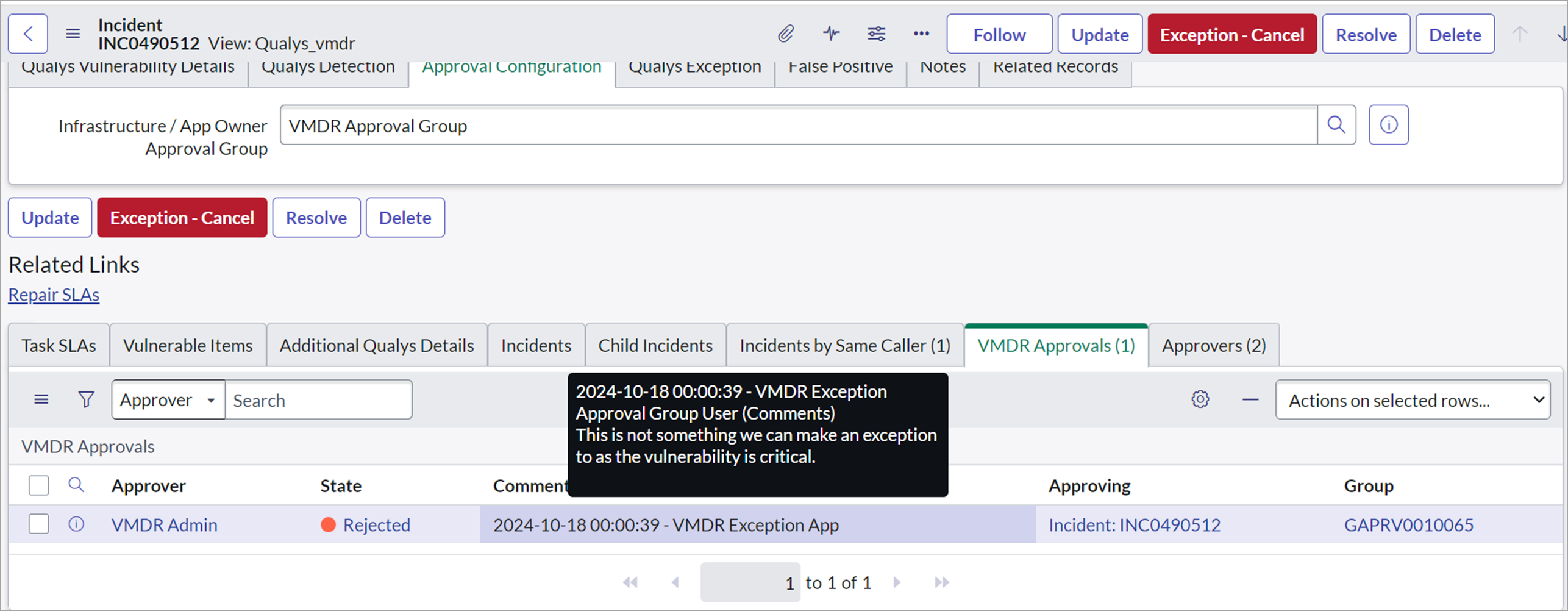The height and width of the screenshot is (611, 1568).
Task: Open the filter icon in VMDR Approvals list
Action: click(x=85, y=399)
